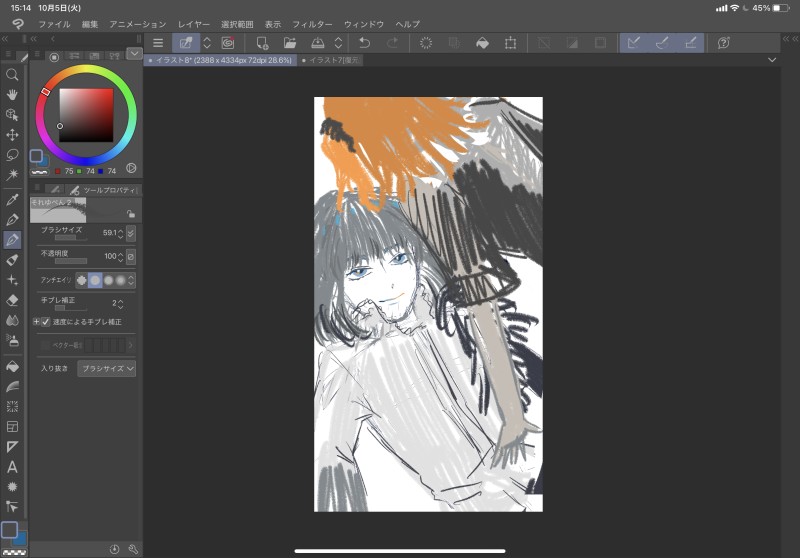Select the Auto select magic wand tool
Viewport: 800px width, 558px height.
12,175
